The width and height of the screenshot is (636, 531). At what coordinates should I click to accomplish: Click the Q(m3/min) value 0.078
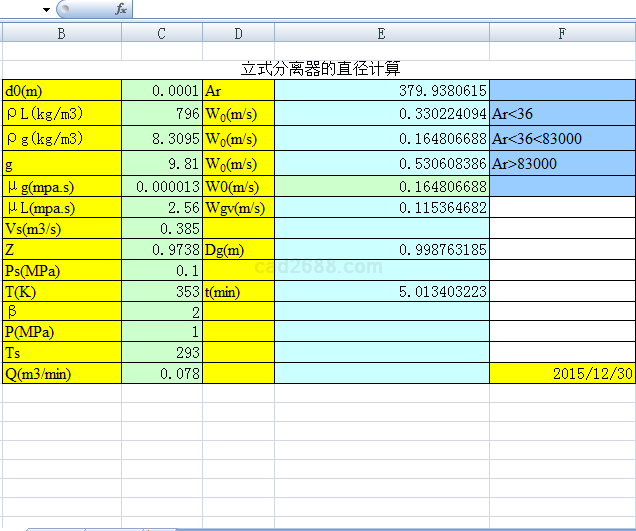point(162,373)
